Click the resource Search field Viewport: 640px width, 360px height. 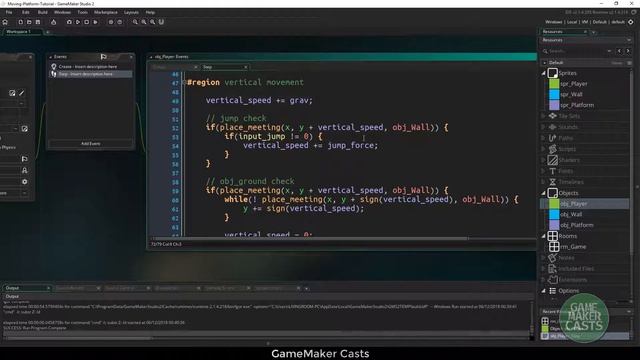coord(577,51)
